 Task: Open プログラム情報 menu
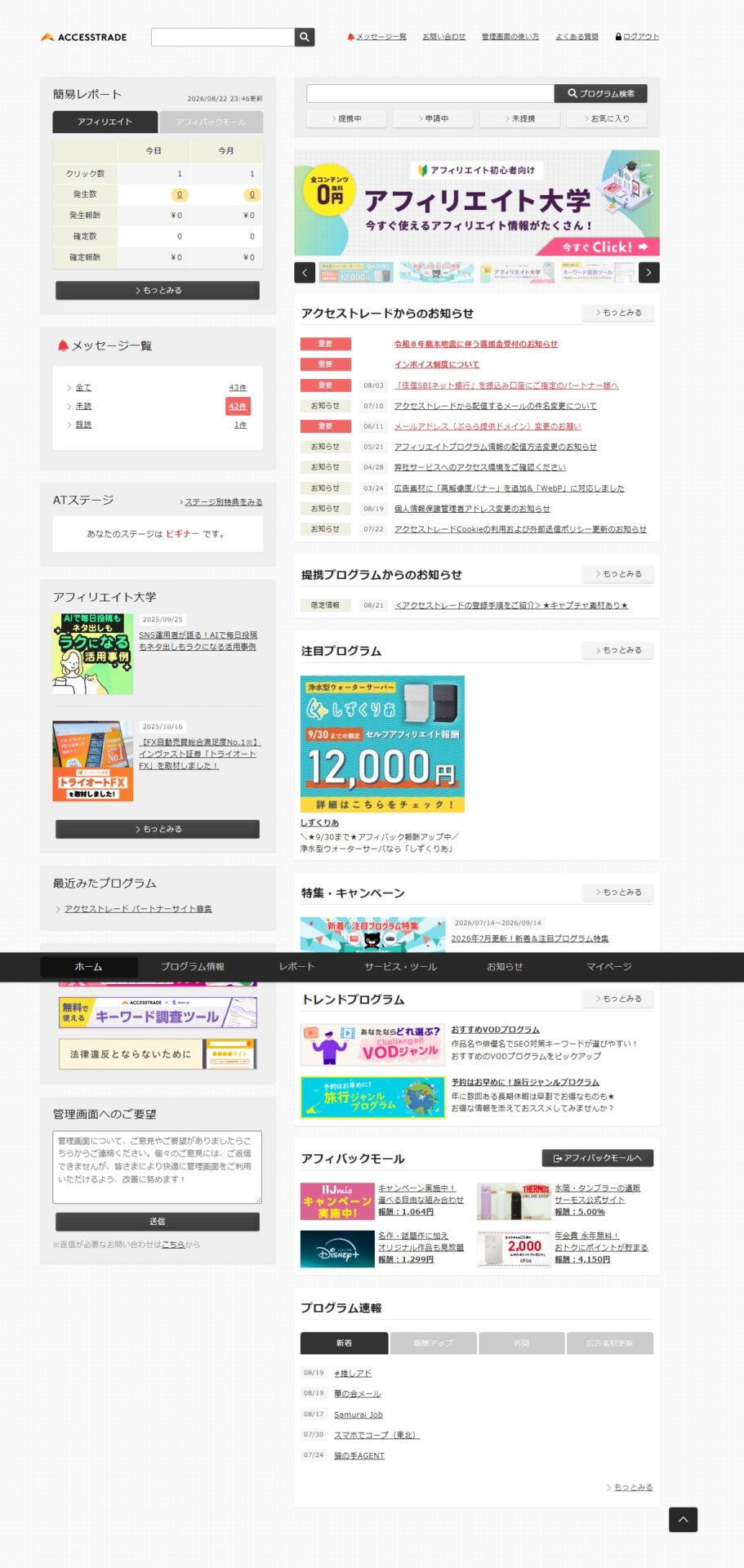[193, 967]
